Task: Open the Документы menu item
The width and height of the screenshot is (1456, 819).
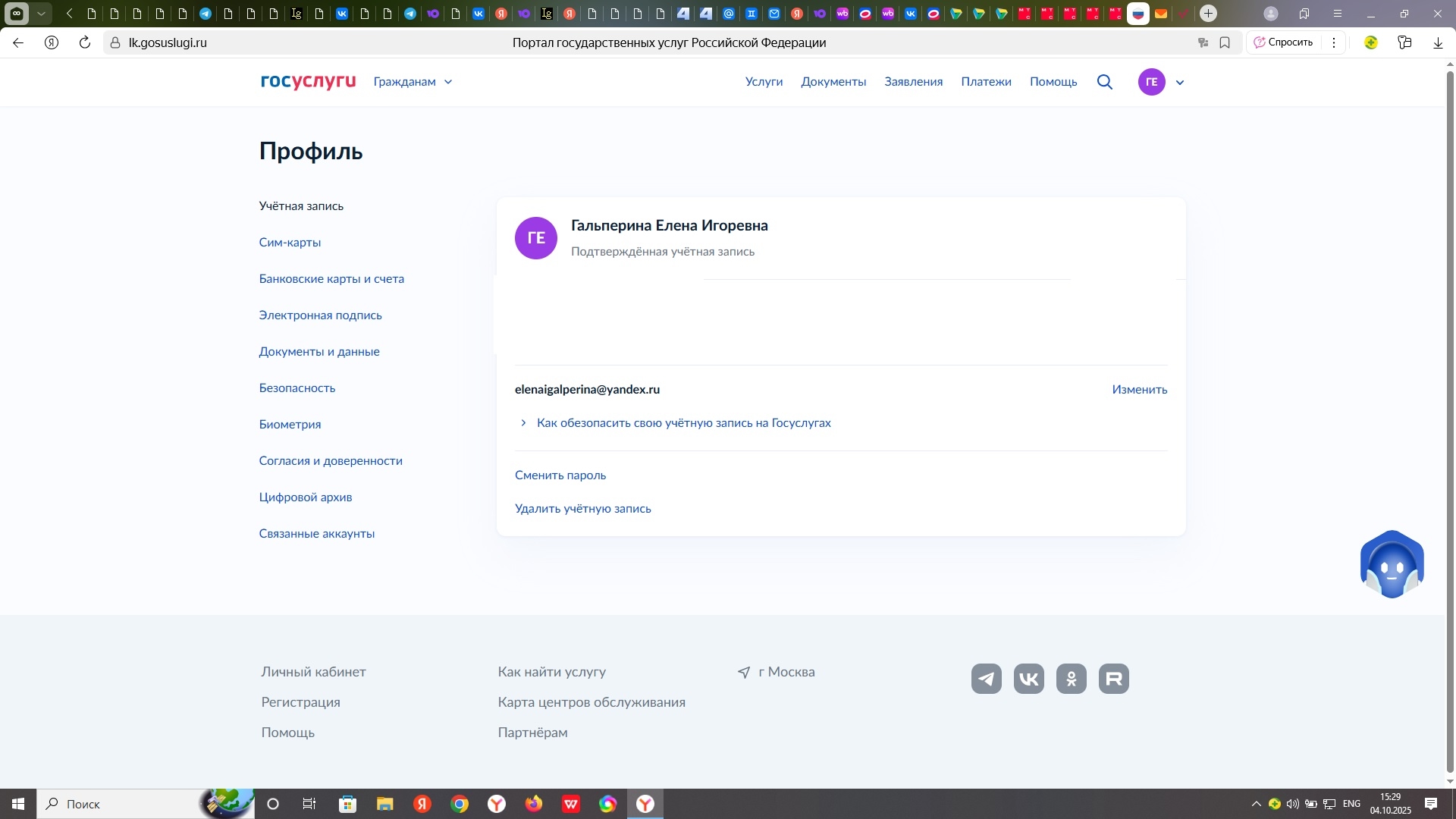Action: [833, 82]
